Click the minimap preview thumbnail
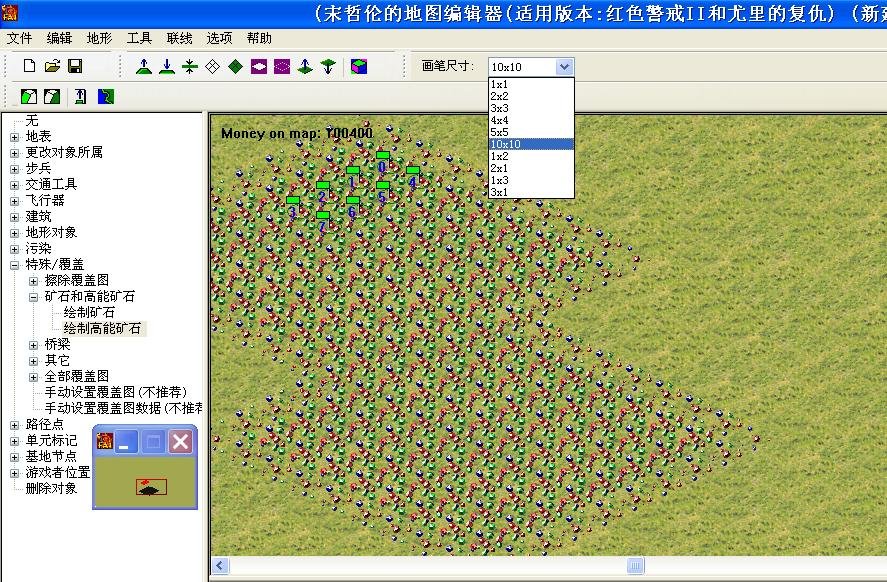887x582 pixels. click(x=151, y=488)
